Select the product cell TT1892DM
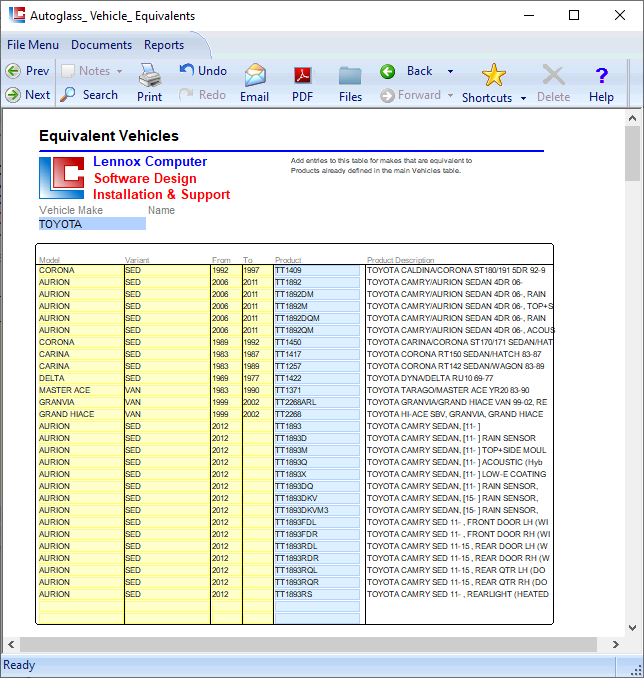The image size is (644, 678). (x=317, y=294)
